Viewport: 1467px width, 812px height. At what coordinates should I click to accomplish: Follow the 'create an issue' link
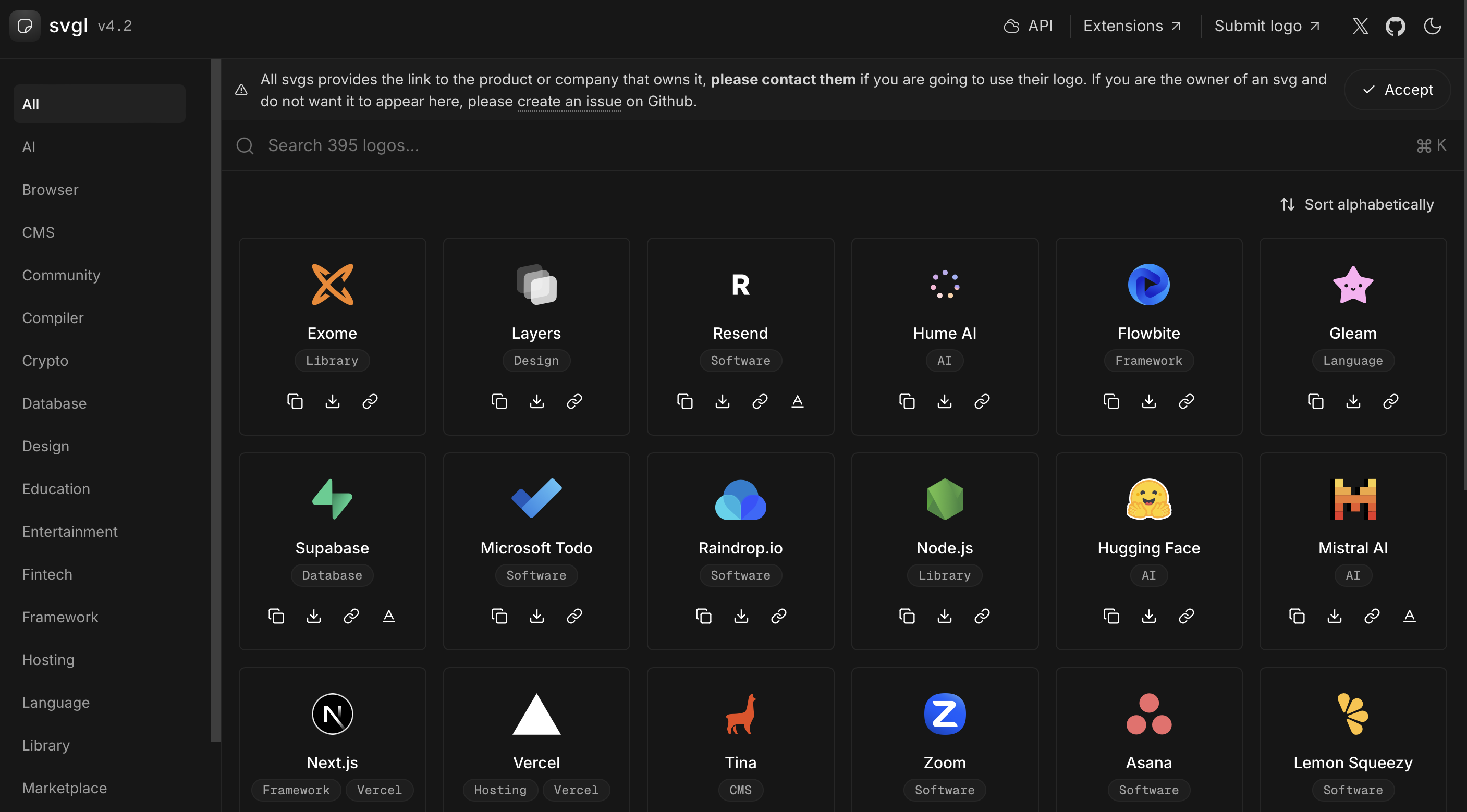click(x=569, y=101)
